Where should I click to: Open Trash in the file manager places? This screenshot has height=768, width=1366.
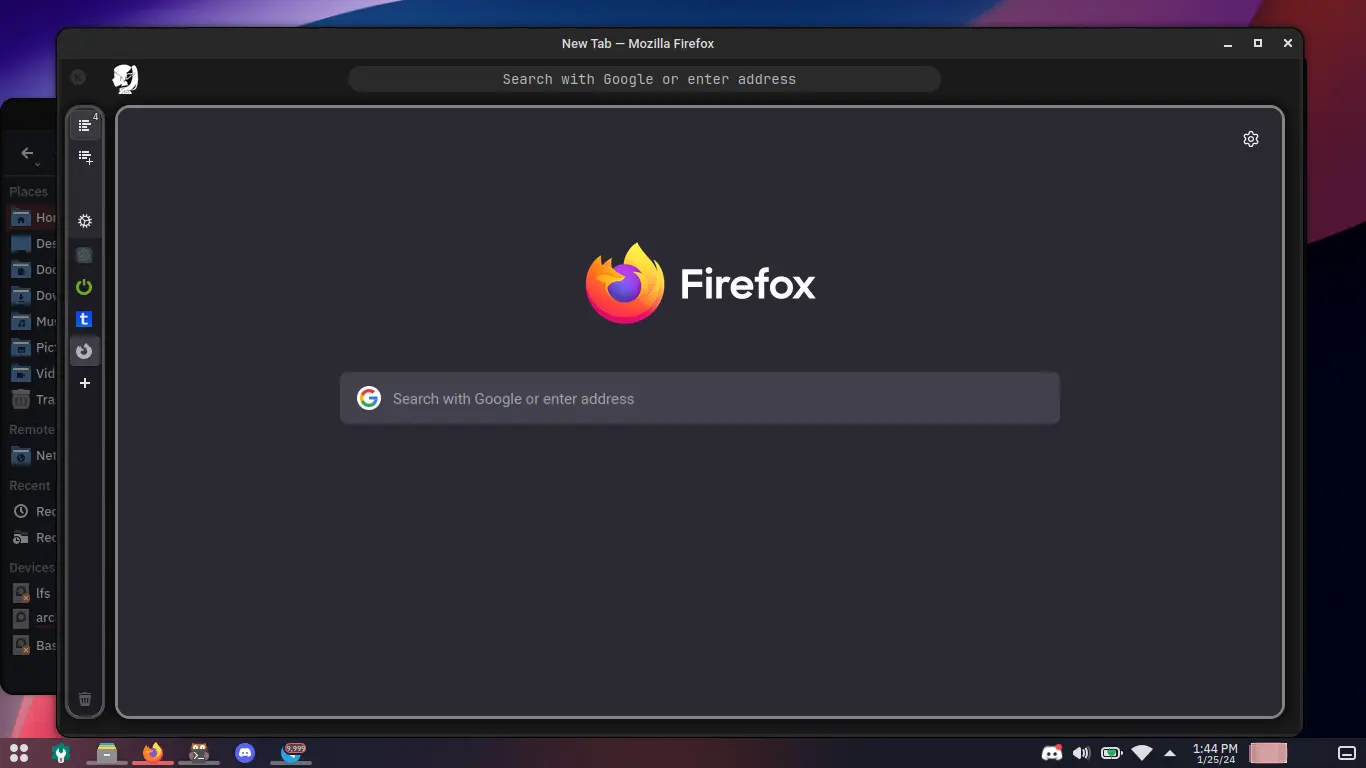tap(34, 399)
